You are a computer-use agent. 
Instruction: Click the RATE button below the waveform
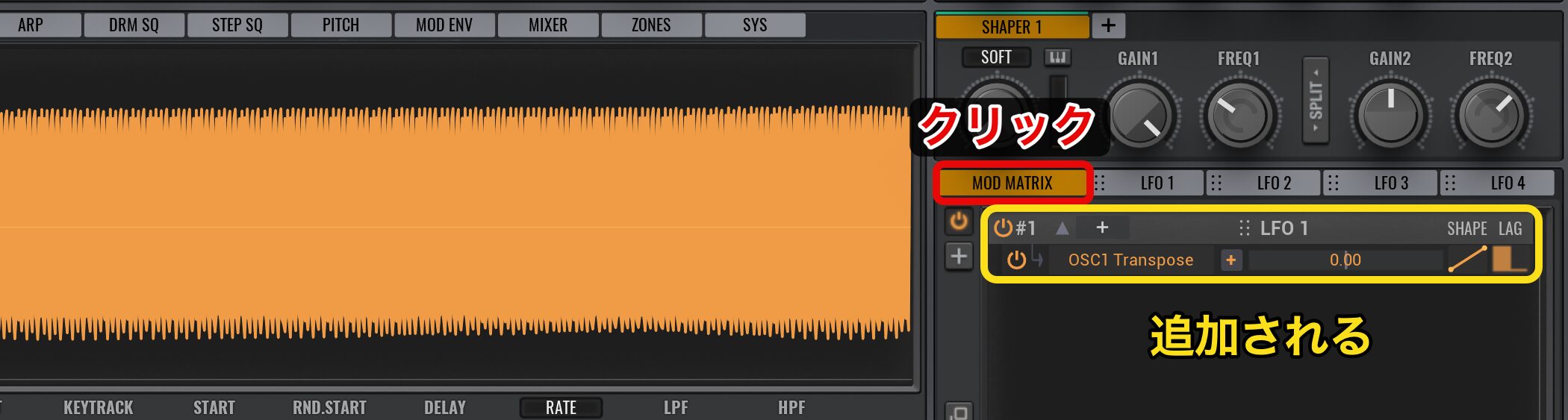point(561,407)
